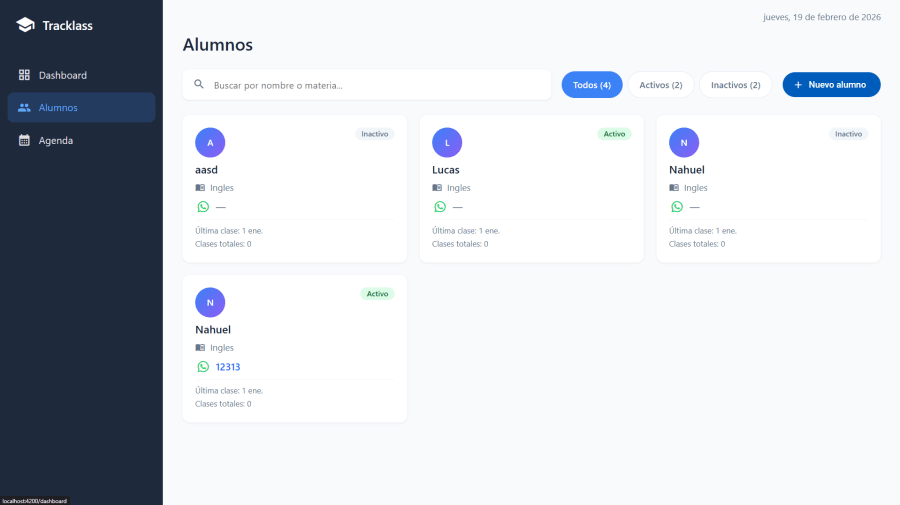Click the Agenda calendar icon
The width and height of the screenshot is (900, 505).
(24, 140)
